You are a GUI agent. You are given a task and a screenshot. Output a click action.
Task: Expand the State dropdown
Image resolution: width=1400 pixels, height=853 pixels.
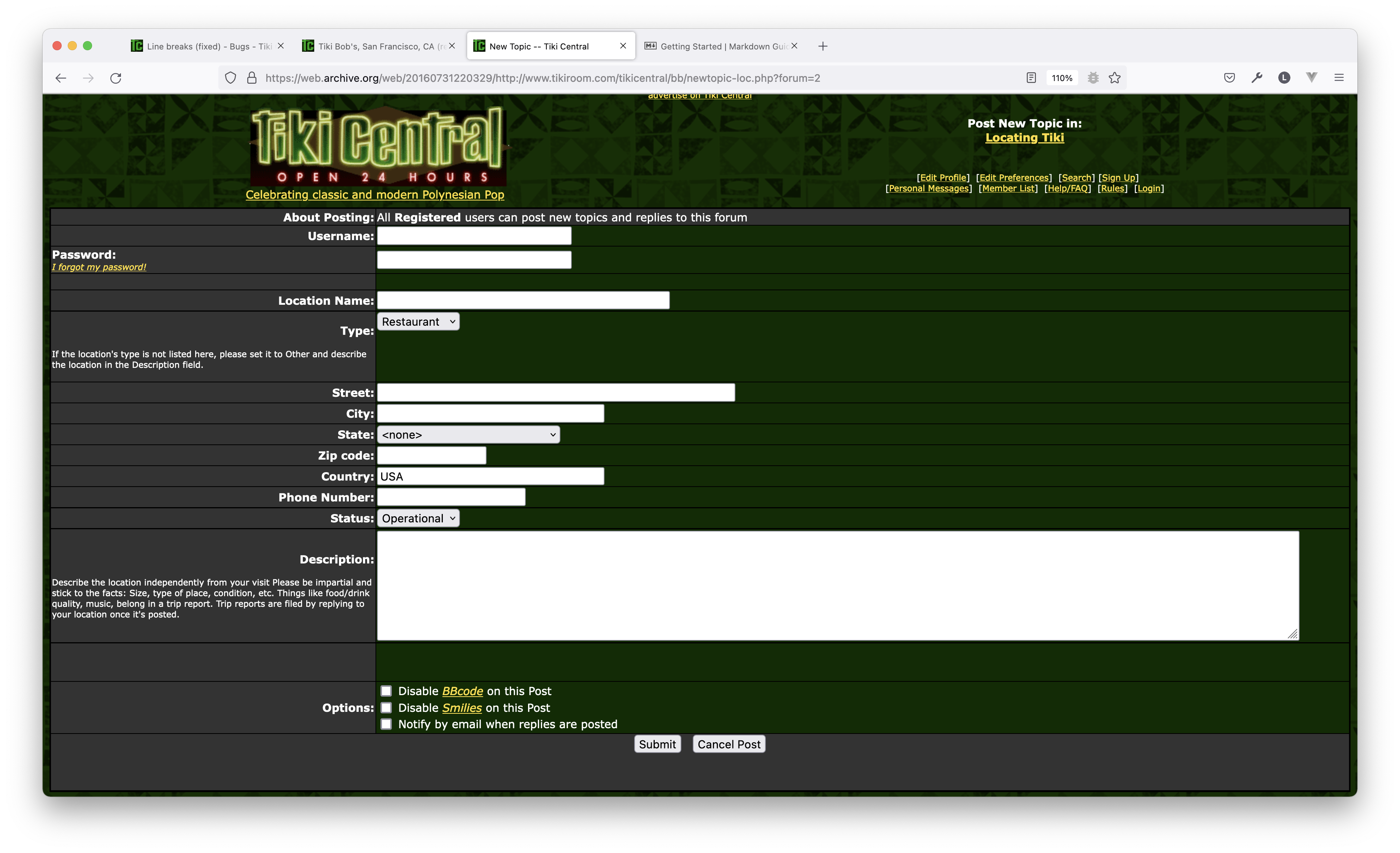[468, 435]
